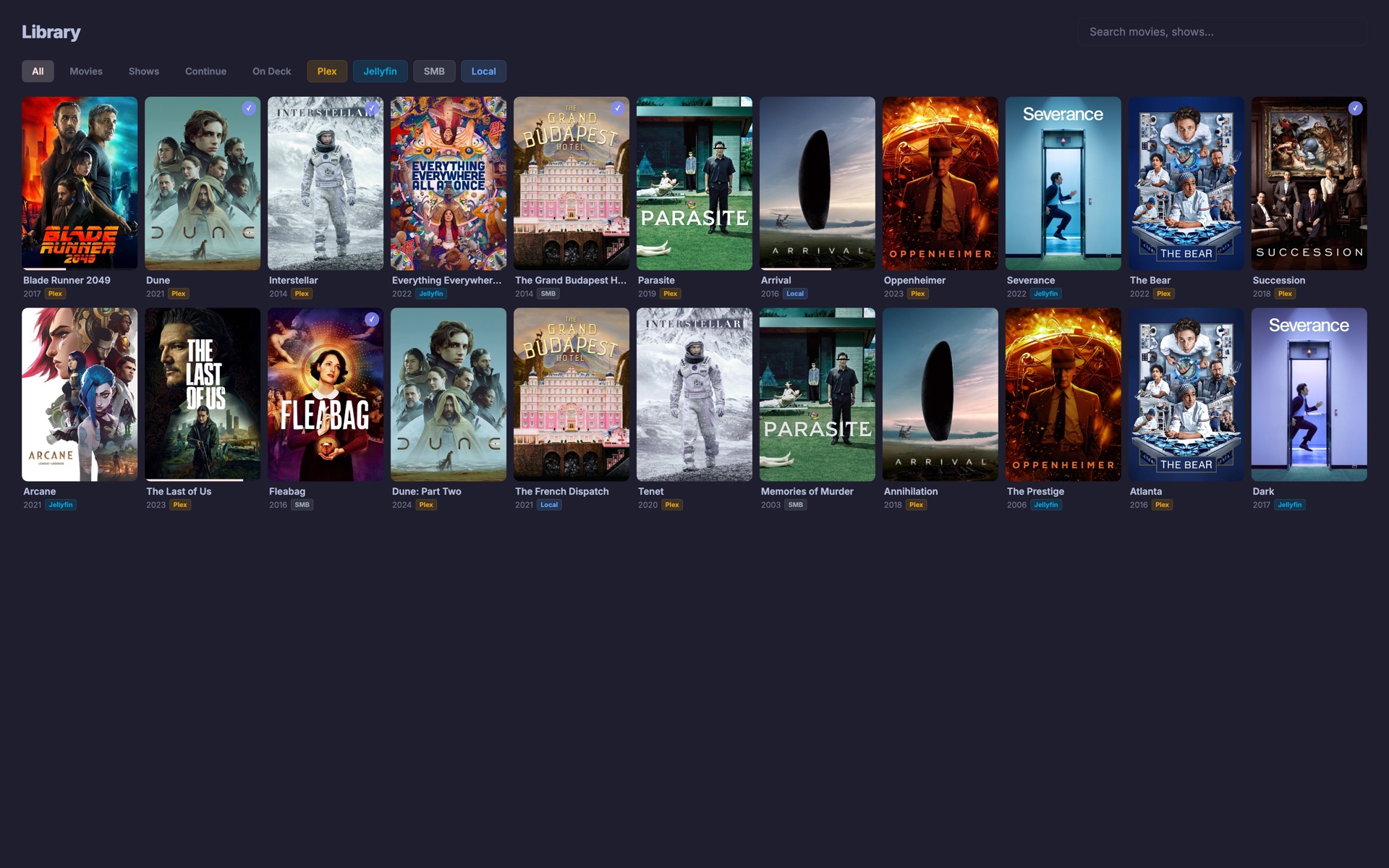The image size is (1389, 868).
Task: Click the Plex badge under Blade Runner 2049
Action: pos(54,294)
